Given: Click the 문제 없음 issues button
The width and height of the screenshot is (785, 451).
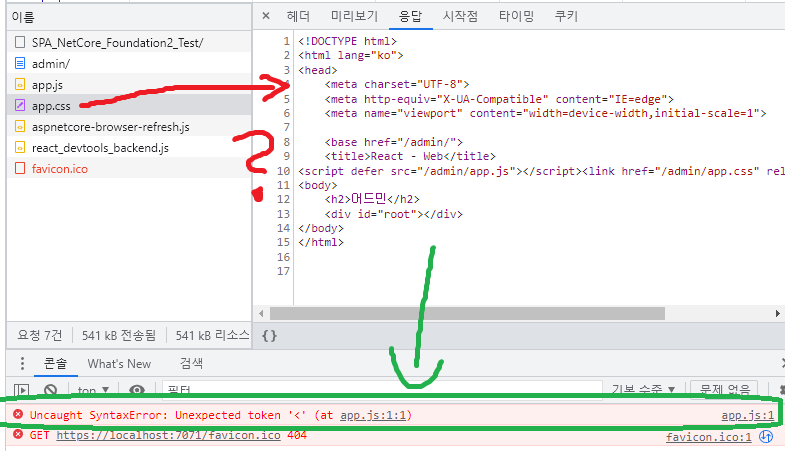Looking at the screenshot, I should [x=724, y=389].
